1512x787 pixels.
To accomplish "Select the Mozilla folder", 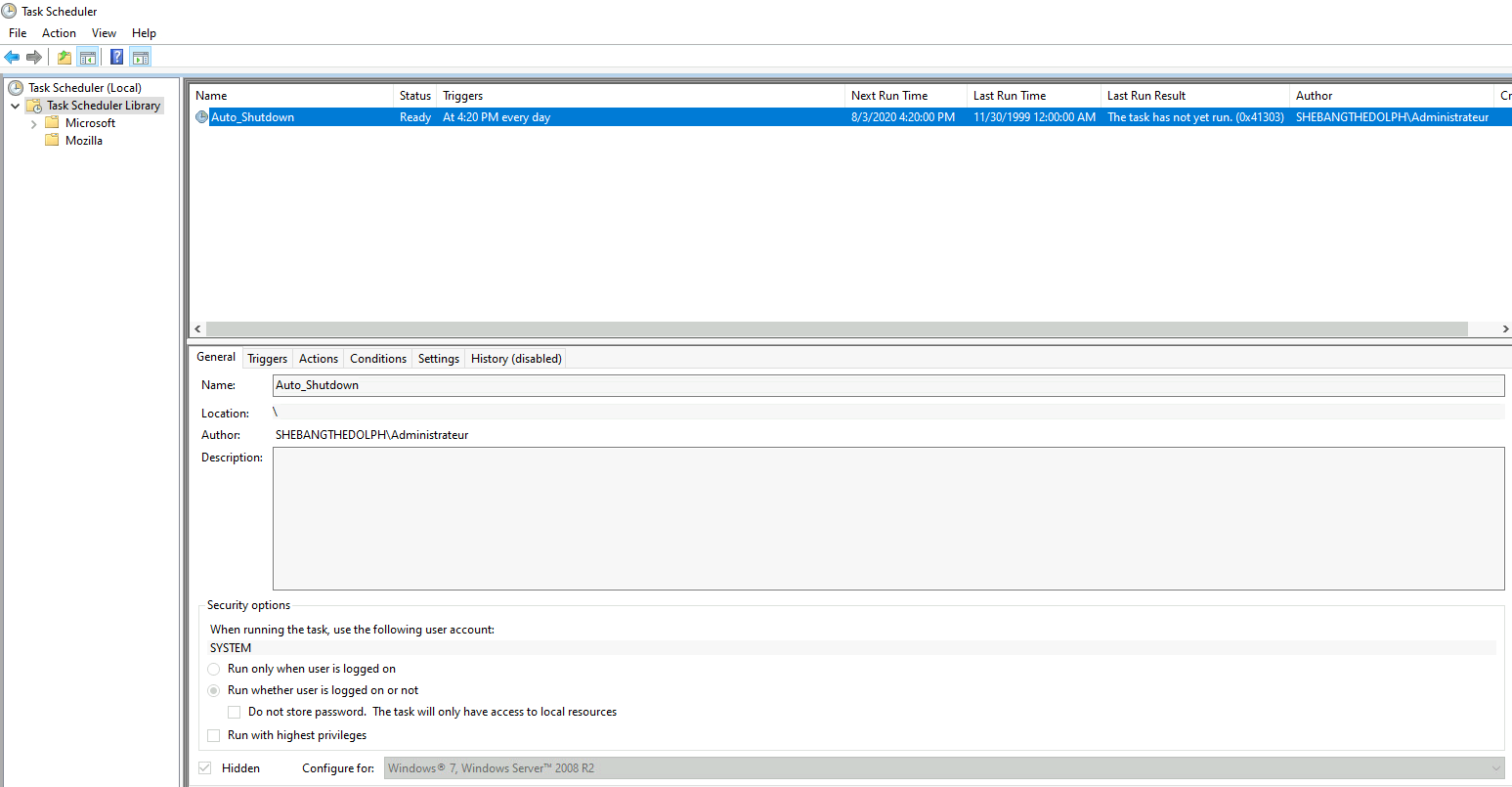I will pos(86,140).
